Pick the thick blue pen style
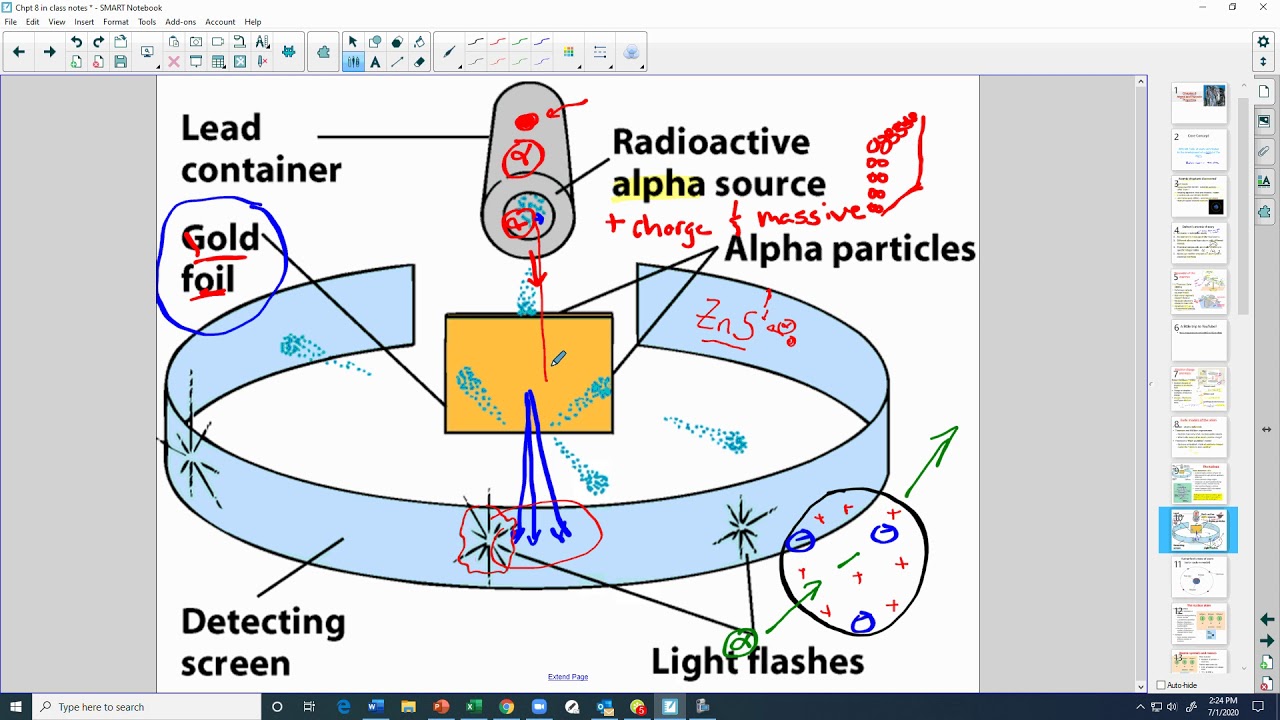 [x=542, y=42]
